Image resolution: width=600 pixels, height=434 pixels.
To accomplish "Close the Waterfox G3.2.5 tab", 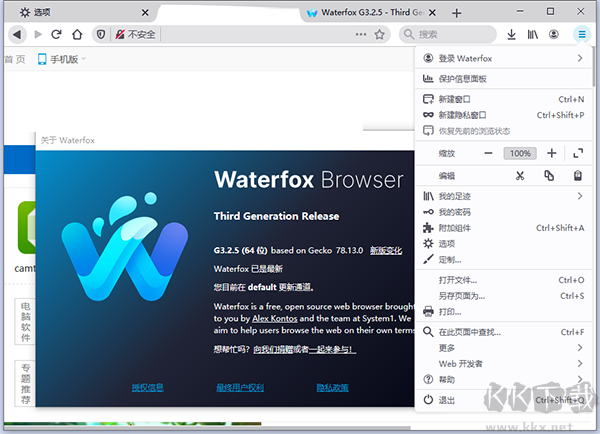I will [432, 13].
